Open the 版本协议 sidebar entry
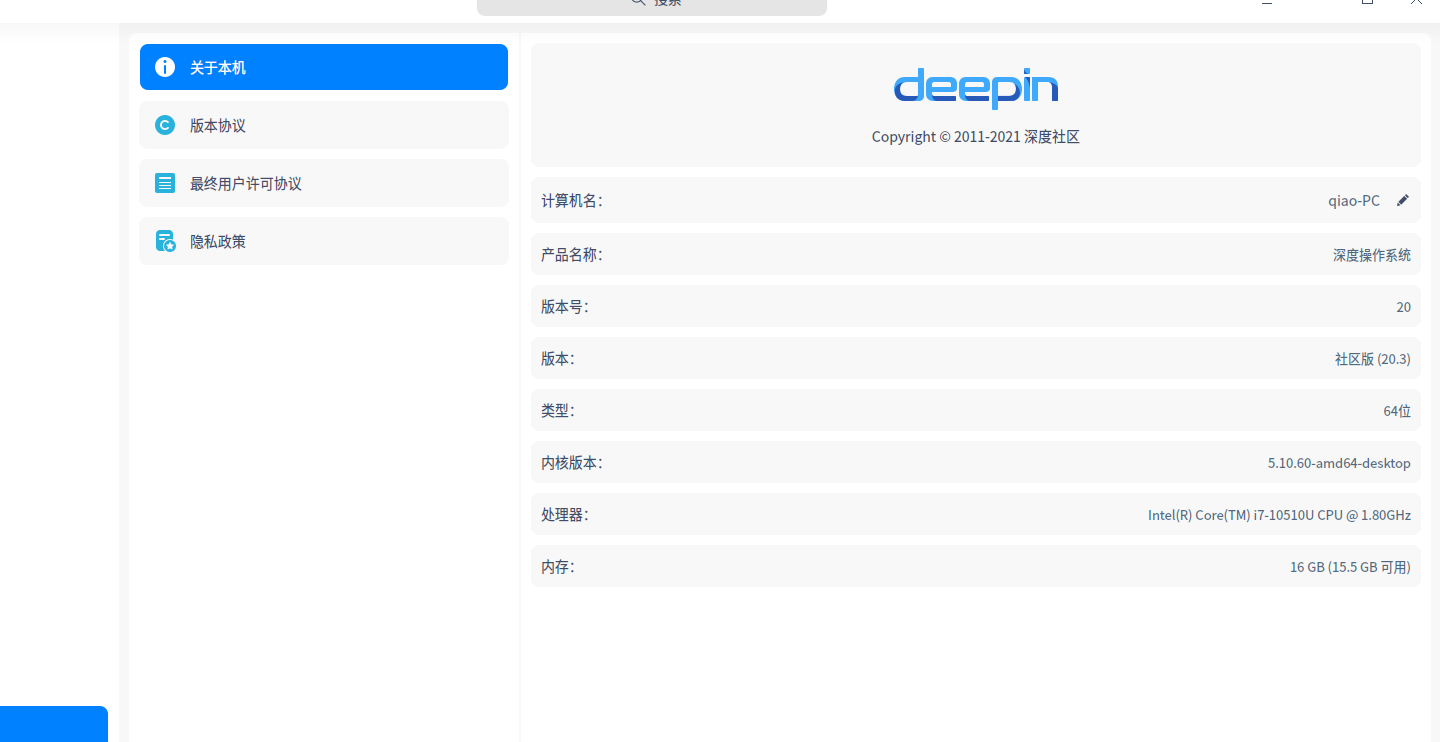 (x=324, y=125)
